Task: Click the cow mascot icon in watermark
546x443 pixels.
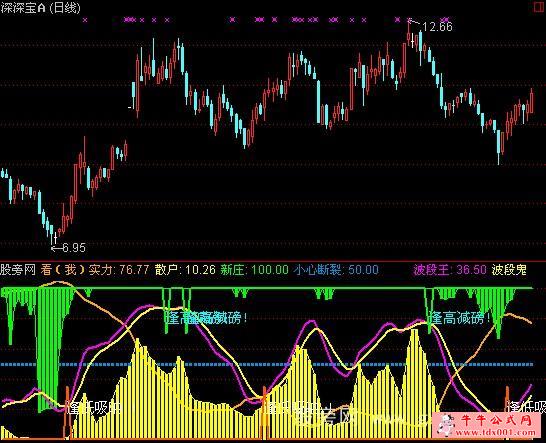Action: point(446,425)
